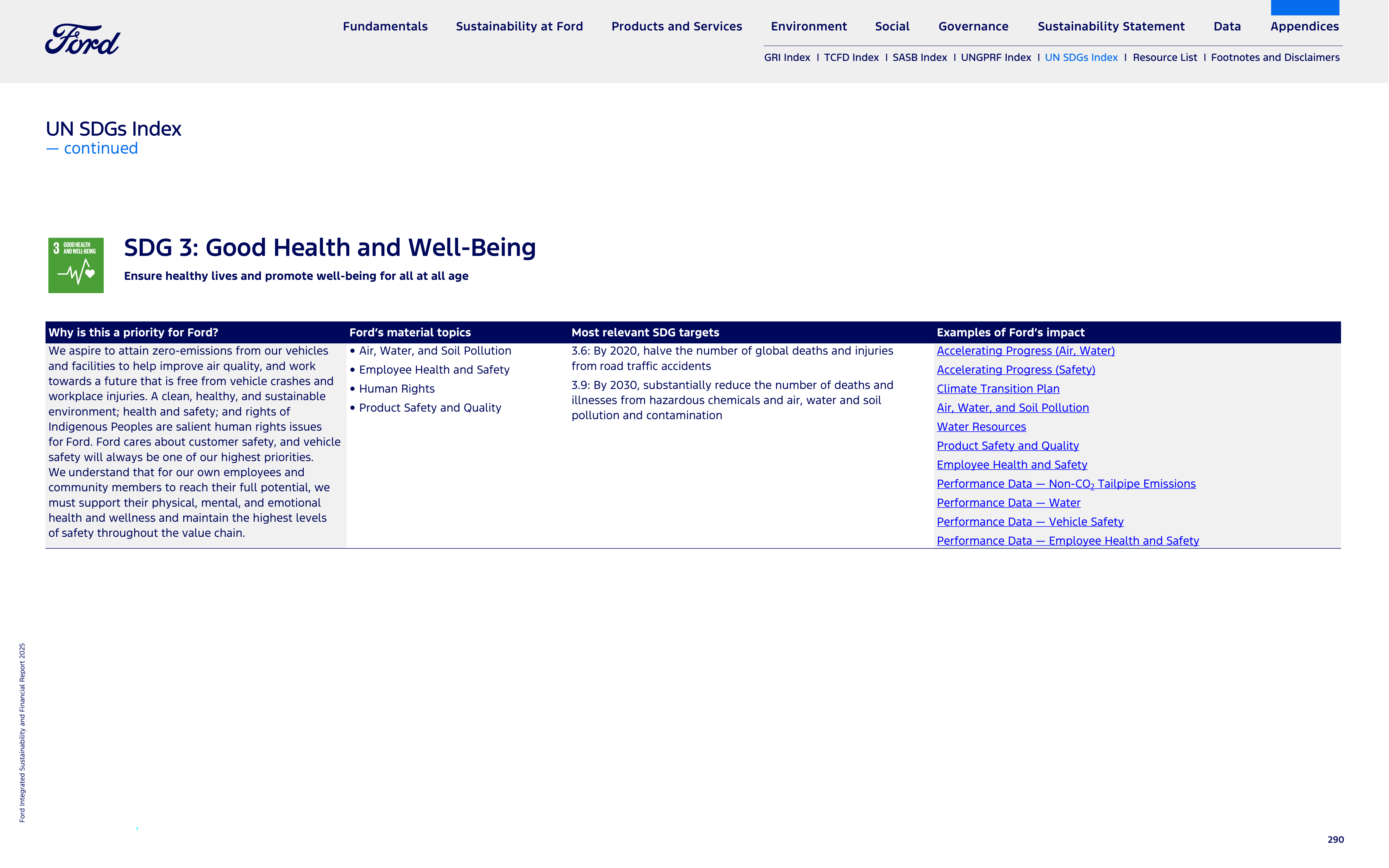Open Employee Health and Safety link
1389x868 pixels.
pyautogui.click(x=1012, y=464)
